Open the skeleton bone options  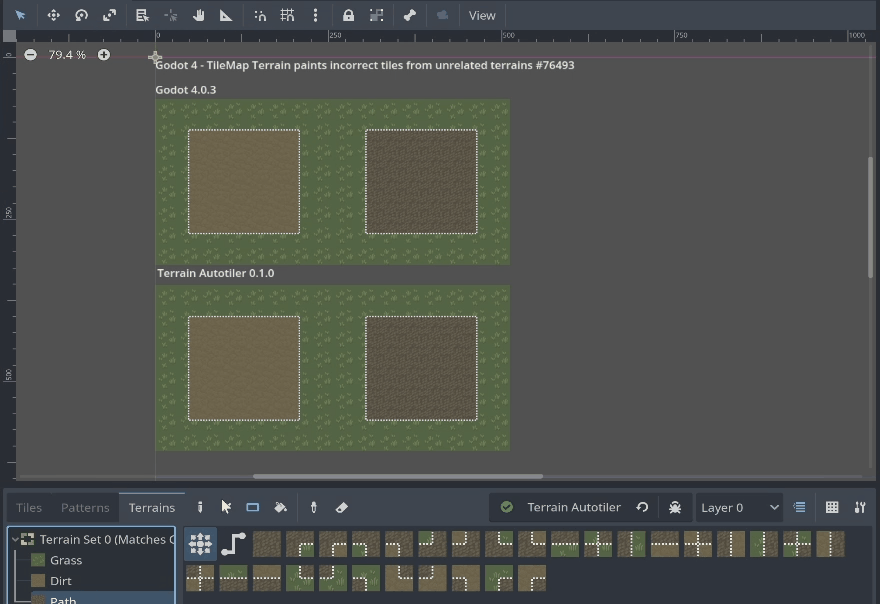click(410, 15)
